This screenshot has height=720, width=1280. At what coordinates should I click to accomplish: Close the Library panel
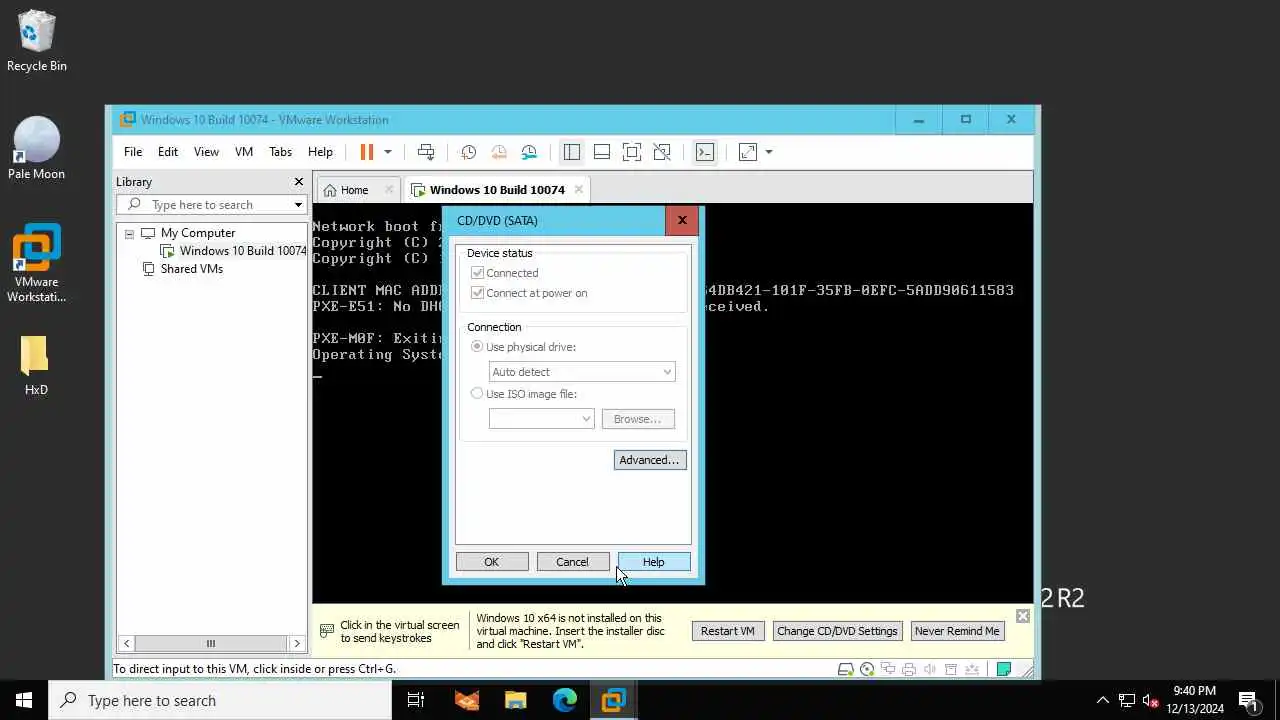click(x=298, y=182)
